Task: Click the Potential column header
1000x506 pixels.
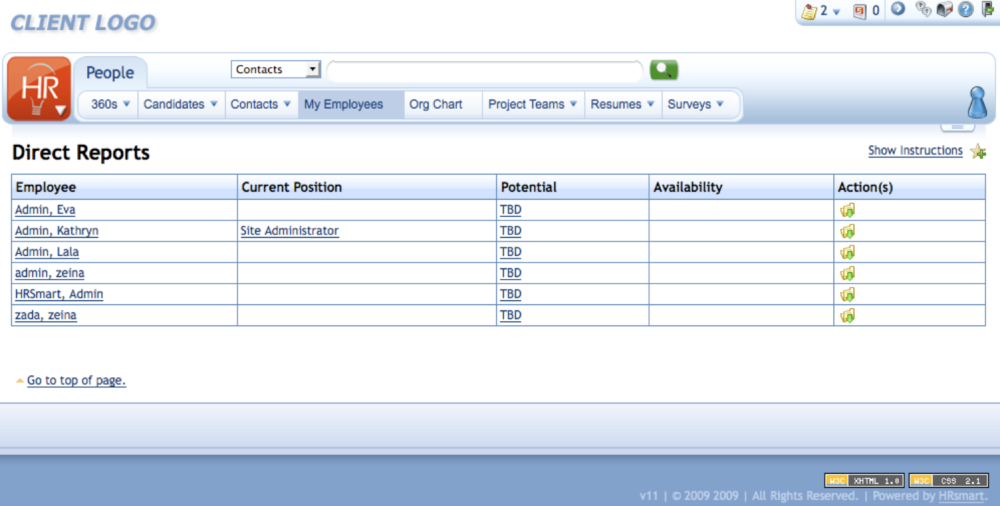Action: pyautogui.click(x=573, y=187)
